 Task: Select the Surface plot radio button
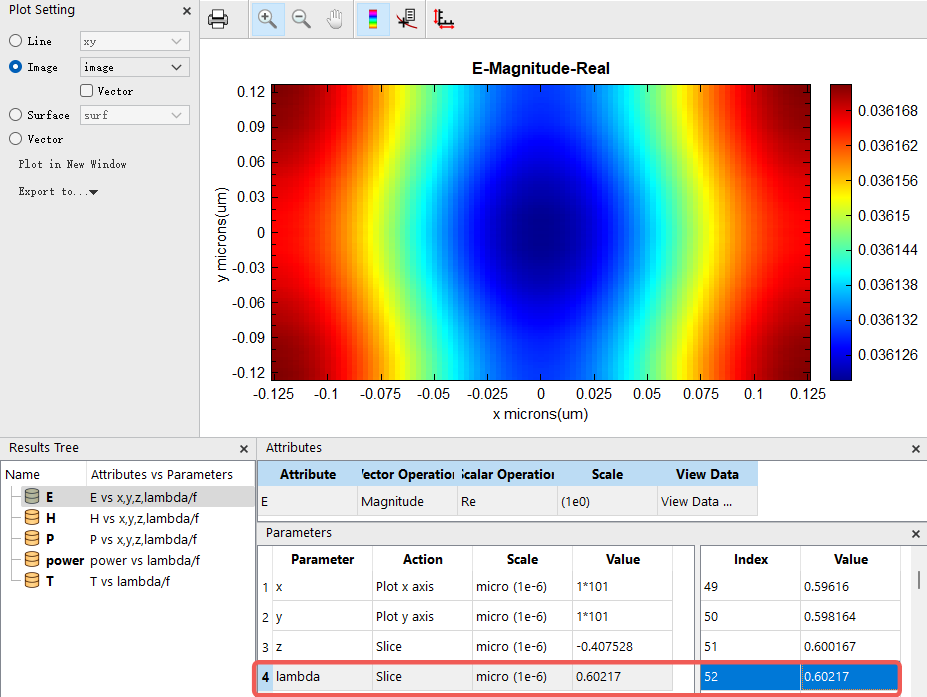click(x=15, y=115)
